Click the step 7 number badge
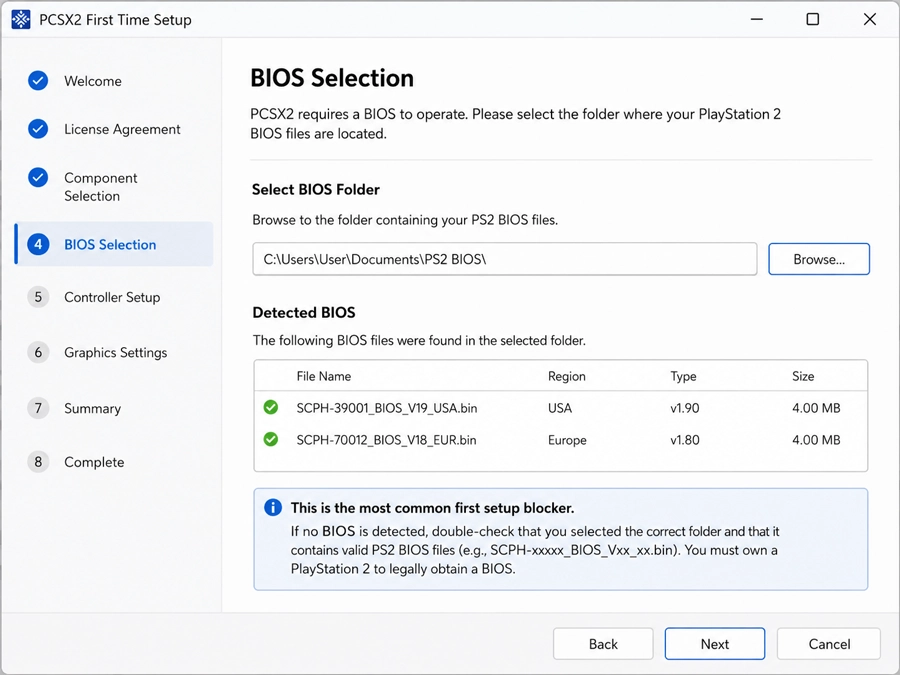900x675 pixels. pyautogui.click(x=38, y=408)
